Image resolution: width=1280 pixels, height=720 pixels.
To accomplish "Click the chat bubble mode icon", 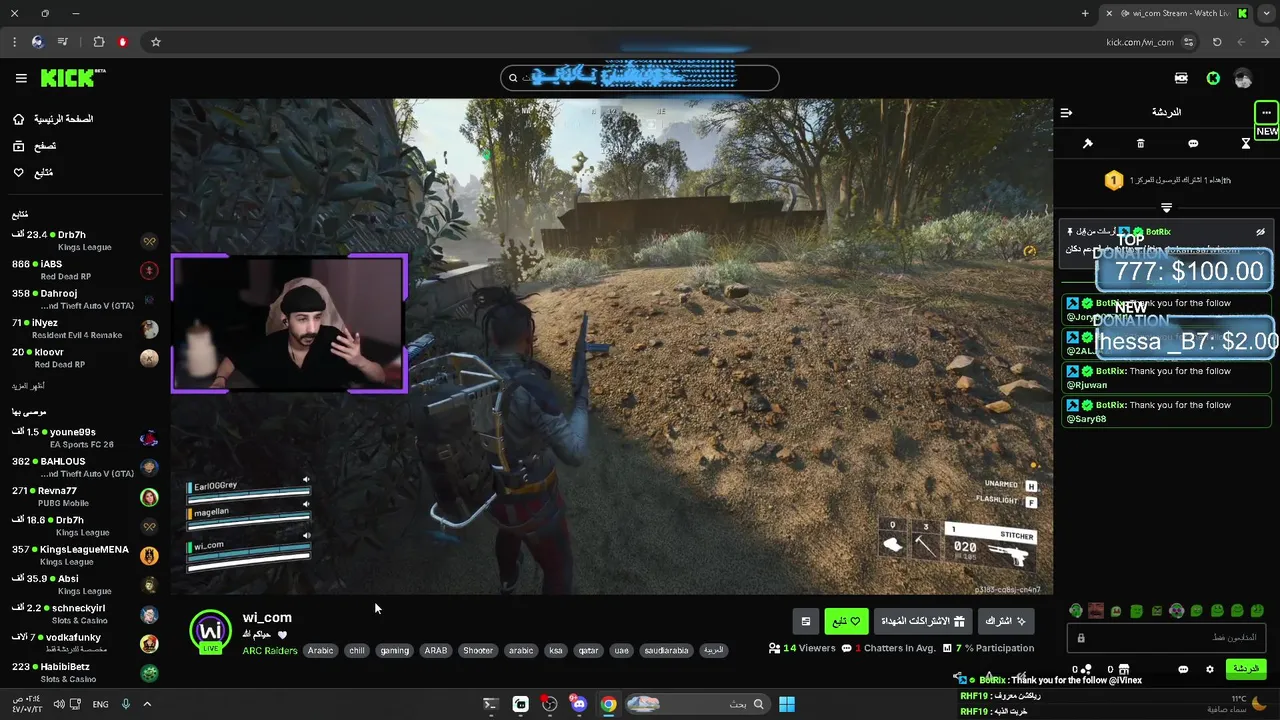I will coord(1193,144).
